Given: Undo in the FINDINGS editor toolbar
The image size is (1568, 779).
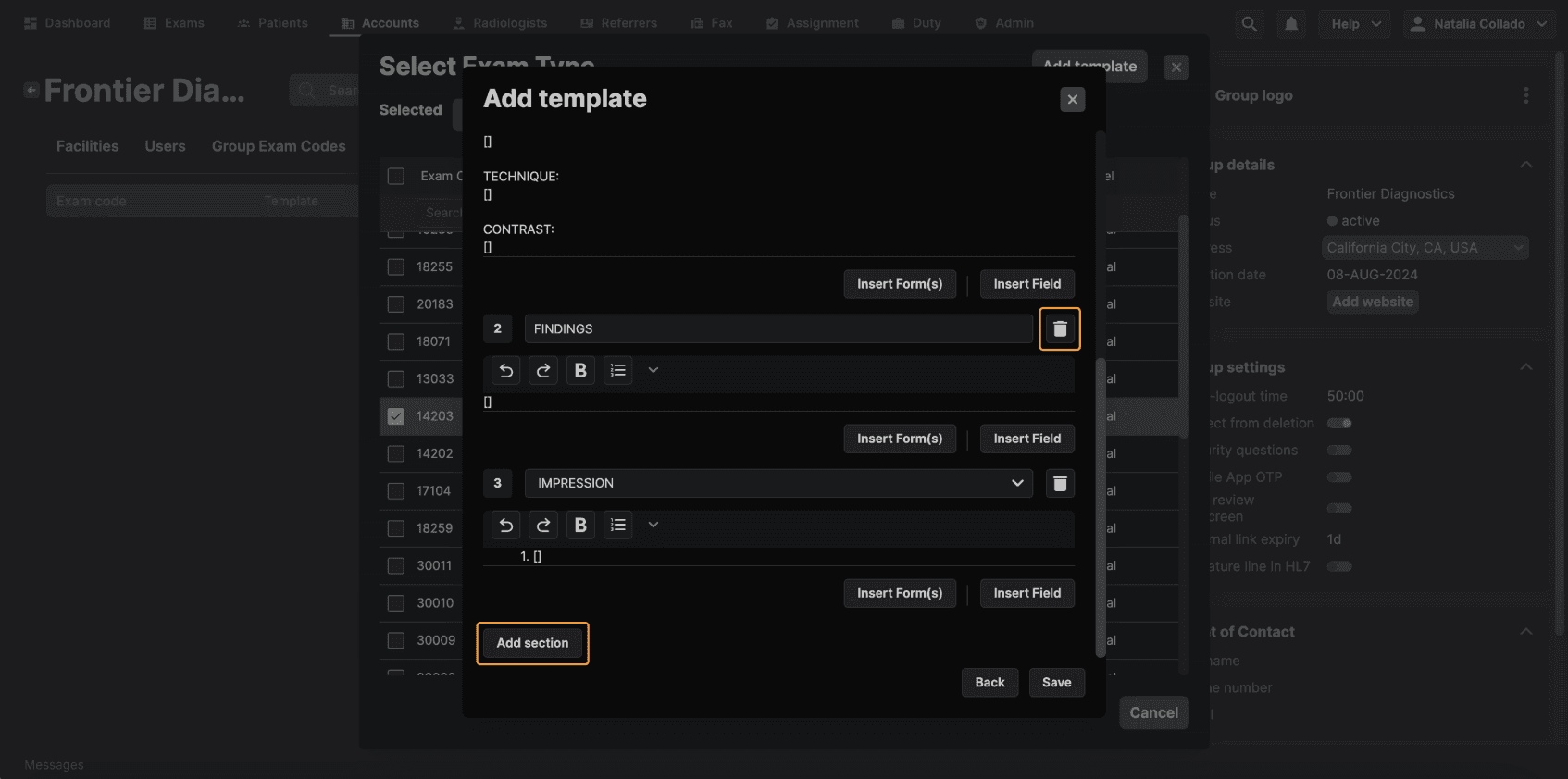Looking at the screenshot, I should pyautogui.click(x=506, y=370).
